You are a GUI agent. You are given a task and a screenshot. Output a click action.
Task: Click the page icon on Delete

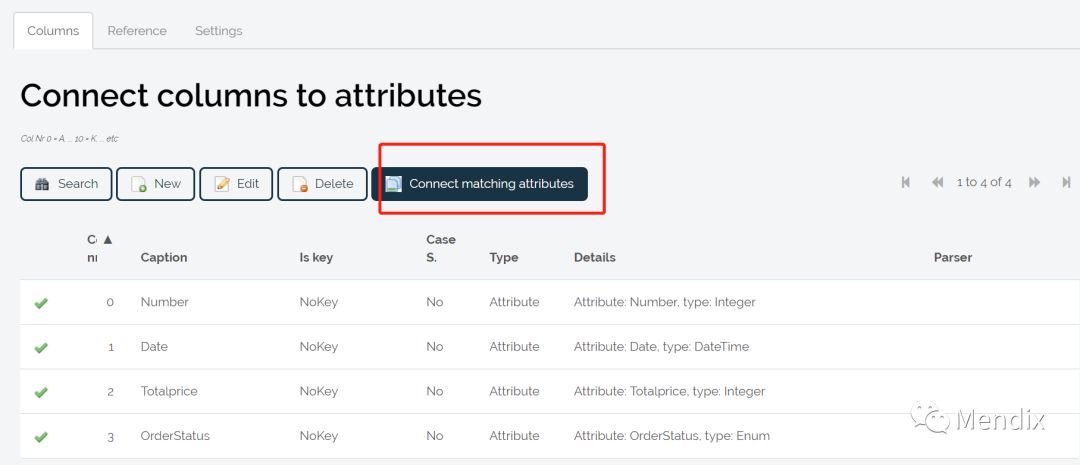tap(300, 184)
